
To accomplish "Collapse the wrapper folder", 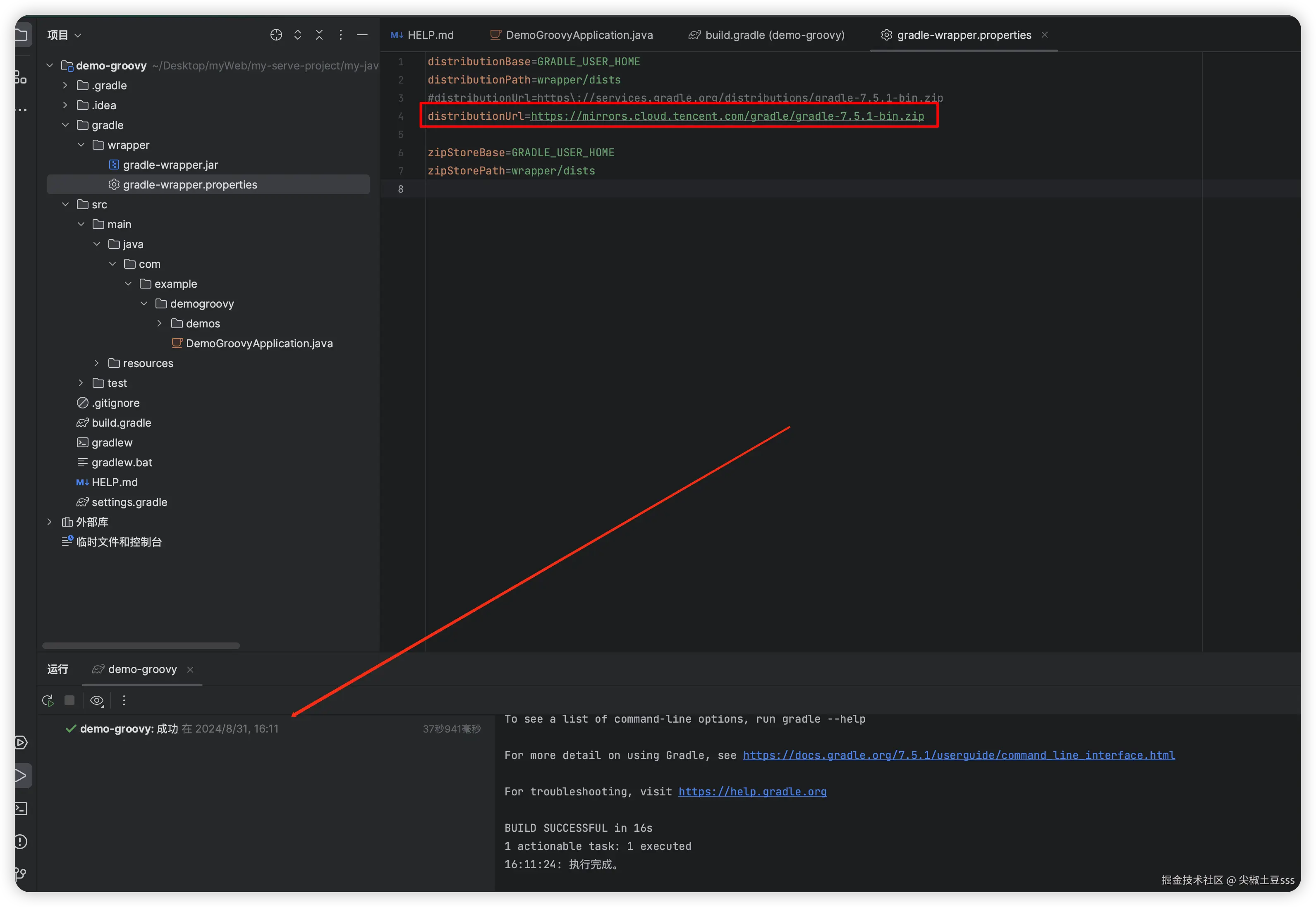I will click(x=81, y=145).
